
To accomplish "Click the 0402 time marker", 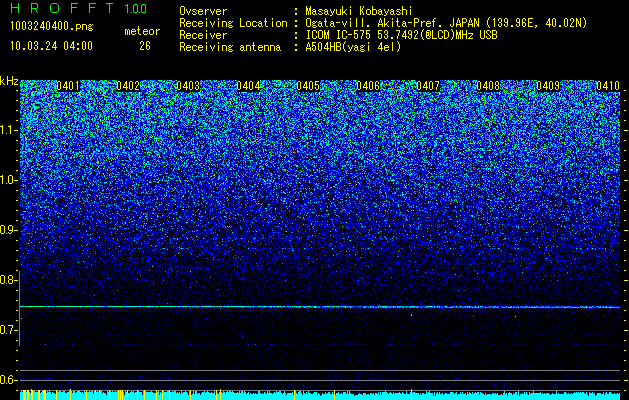I will tap(128, 86).
